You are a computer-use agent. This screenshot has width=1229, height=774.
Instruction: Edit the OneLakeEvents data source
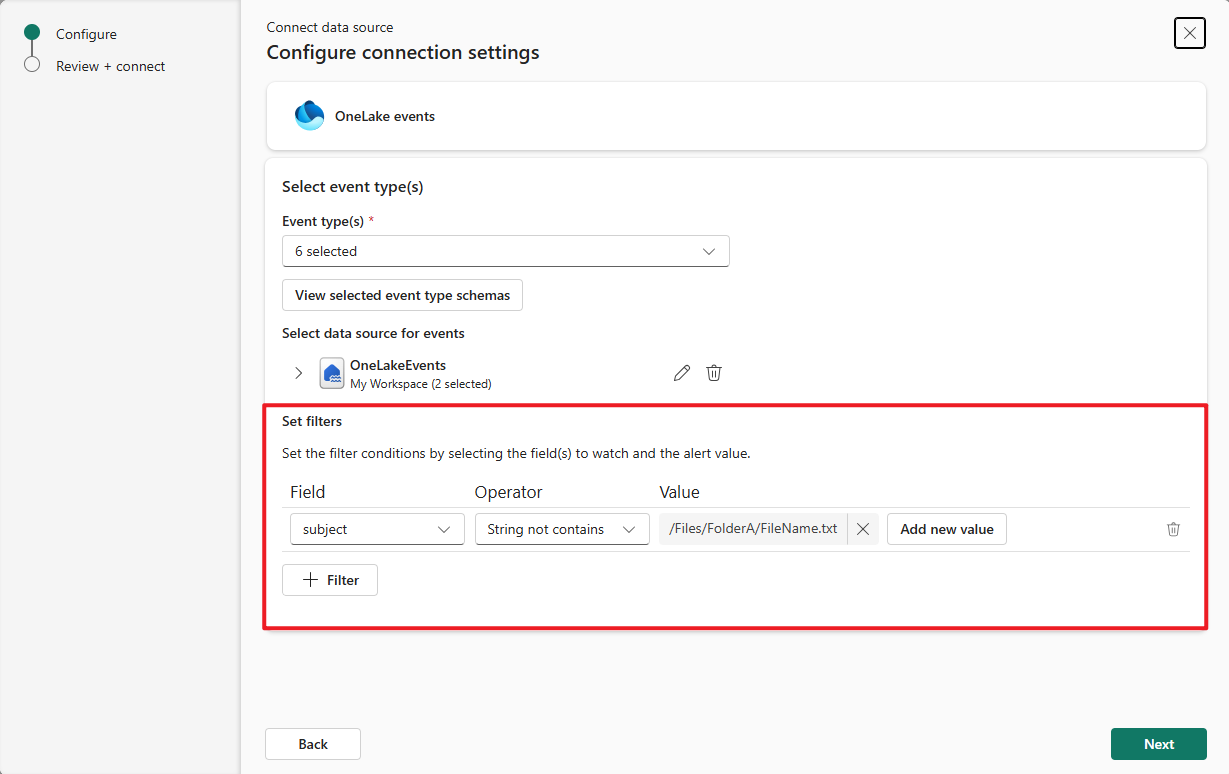click(x=681, y=372)
